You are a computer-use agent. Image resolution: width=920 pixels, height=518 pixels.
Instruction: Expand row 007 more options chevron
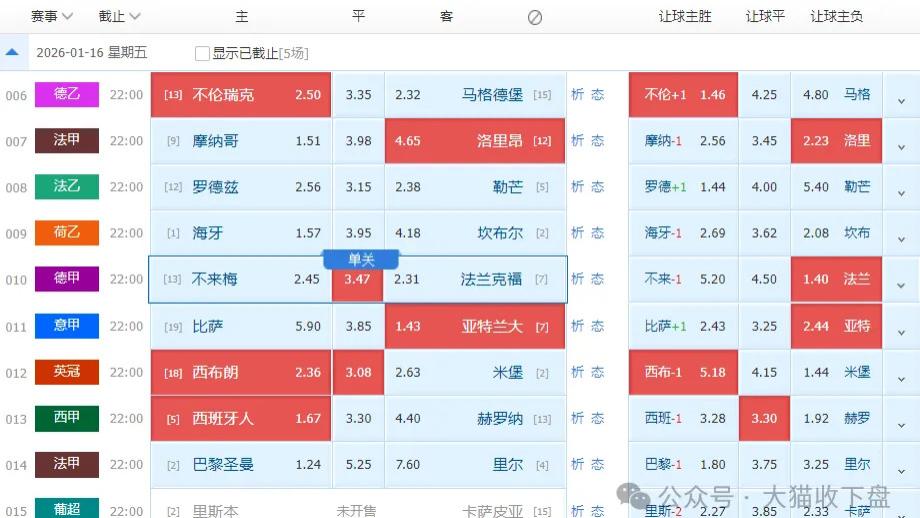coord(901,147)
